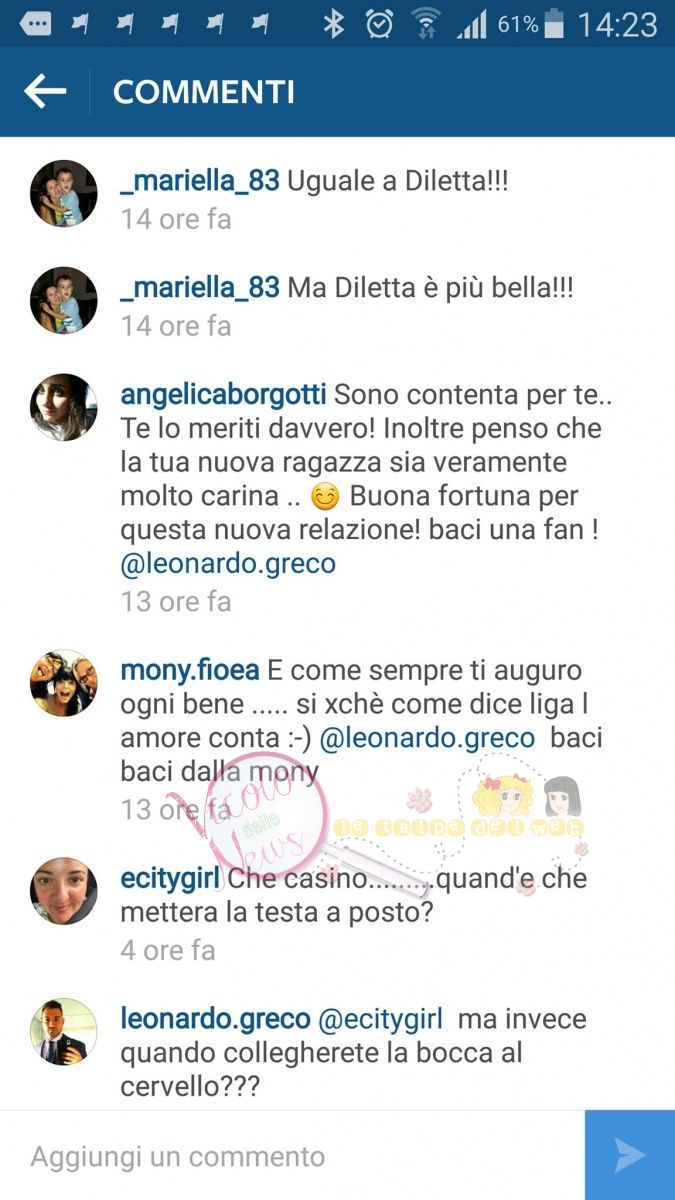Tap the BBM notification icon in status bar
Screen dimensions: 675x1200
pyautogui.click(x=35, y=24)
